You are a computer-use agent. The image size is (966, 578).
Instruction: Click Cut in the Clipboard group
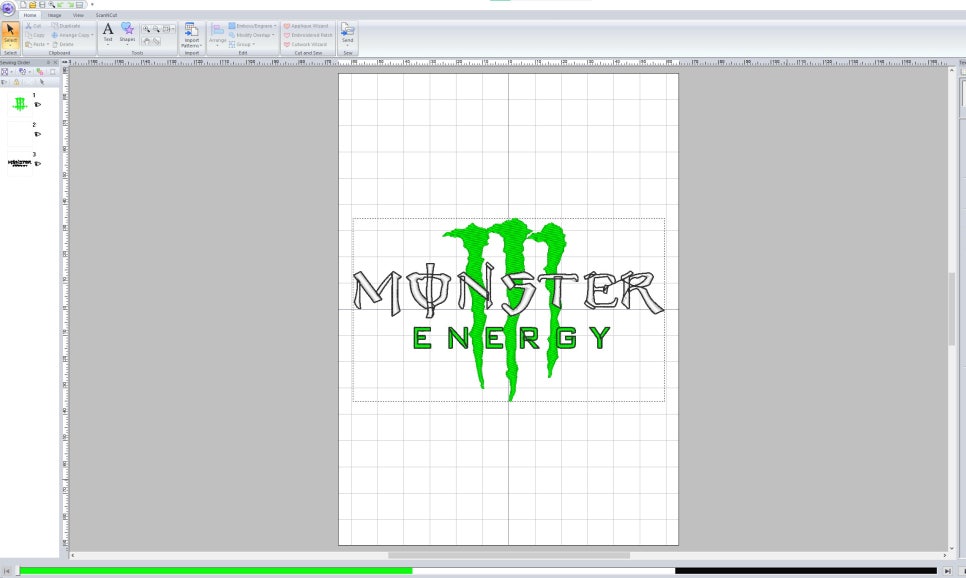33,26
